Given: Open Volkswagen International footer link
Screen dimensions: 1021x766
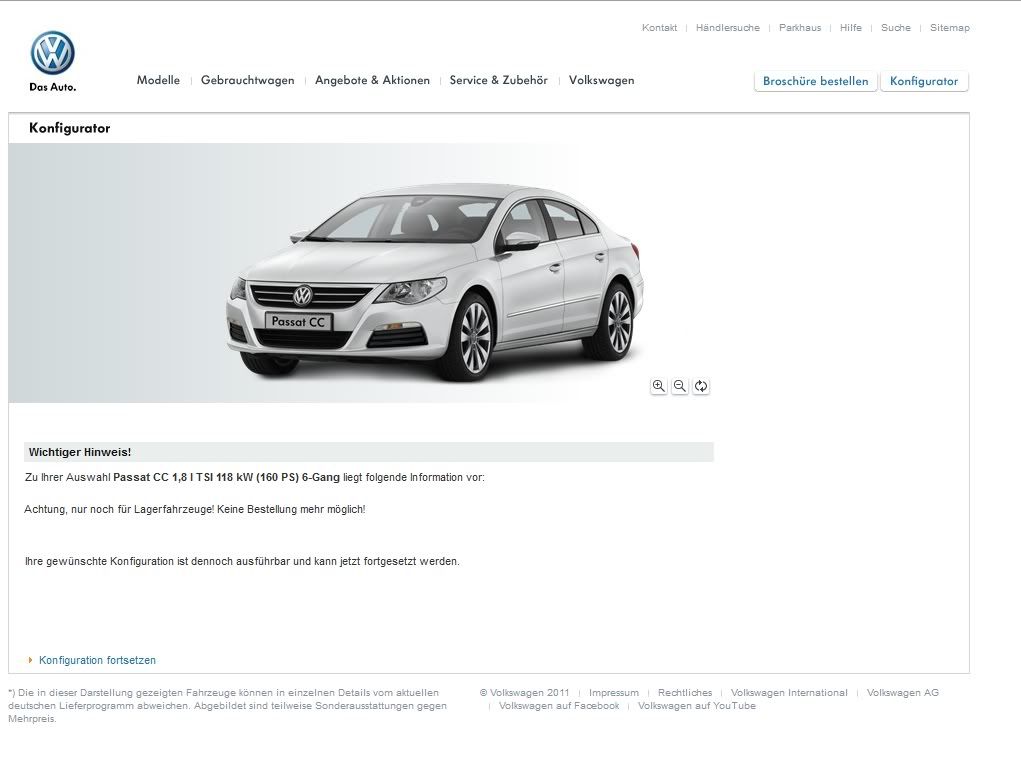Looking at the screenshot, I should tap(789, 692).
